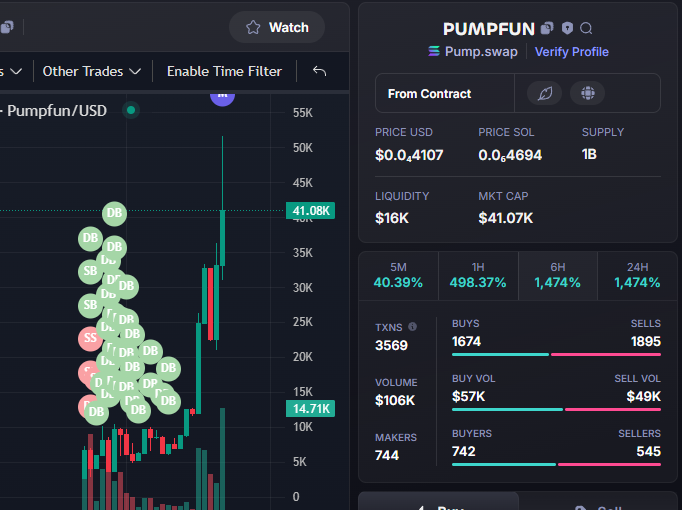Click the BUYS count 1674
This screenshot has width=682, height=510.
click(x=466, y=342)
